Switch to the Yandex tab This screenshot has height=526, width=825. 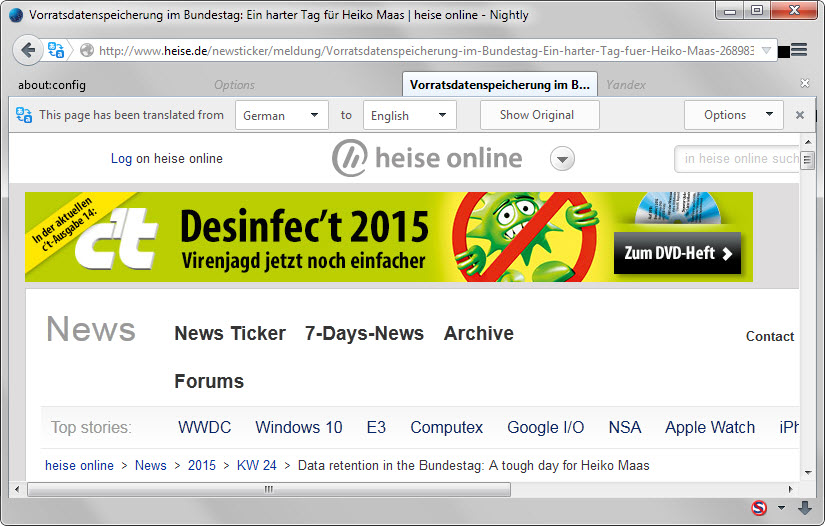626,85
